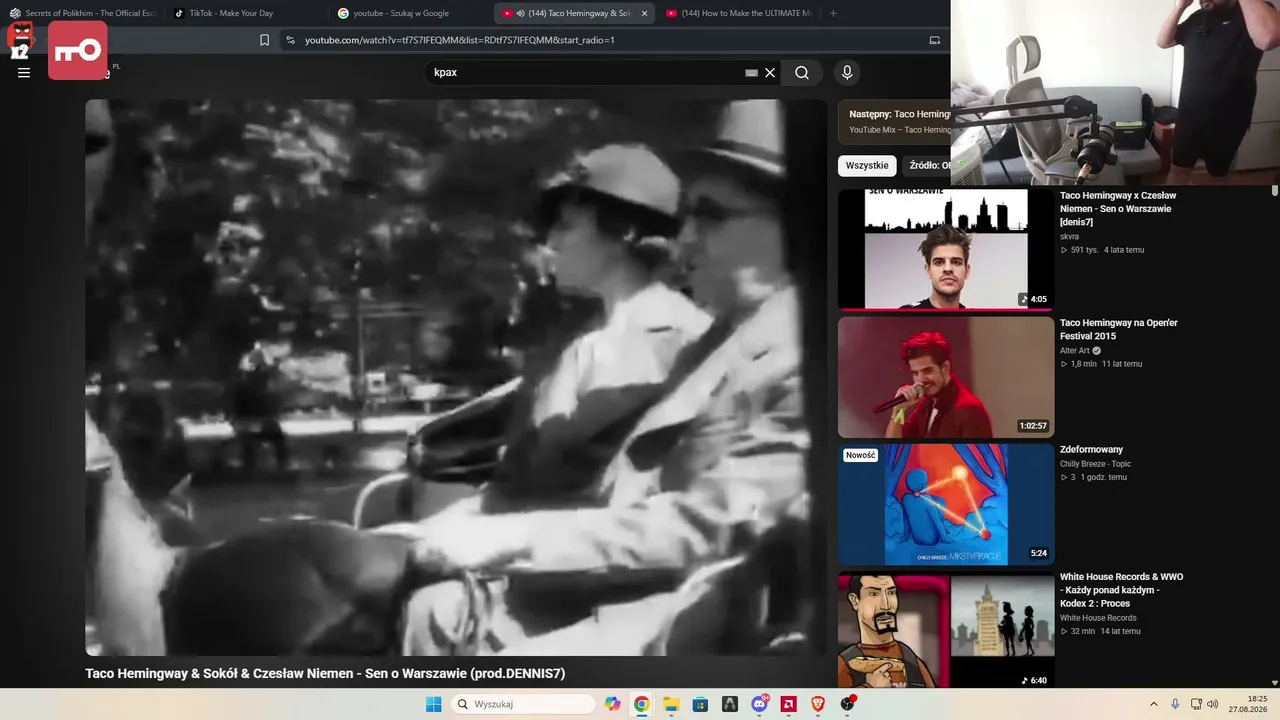This screenshot has height=720, width=1280.
Task: Open the Windows Start menu
Action: click(433, 704)
